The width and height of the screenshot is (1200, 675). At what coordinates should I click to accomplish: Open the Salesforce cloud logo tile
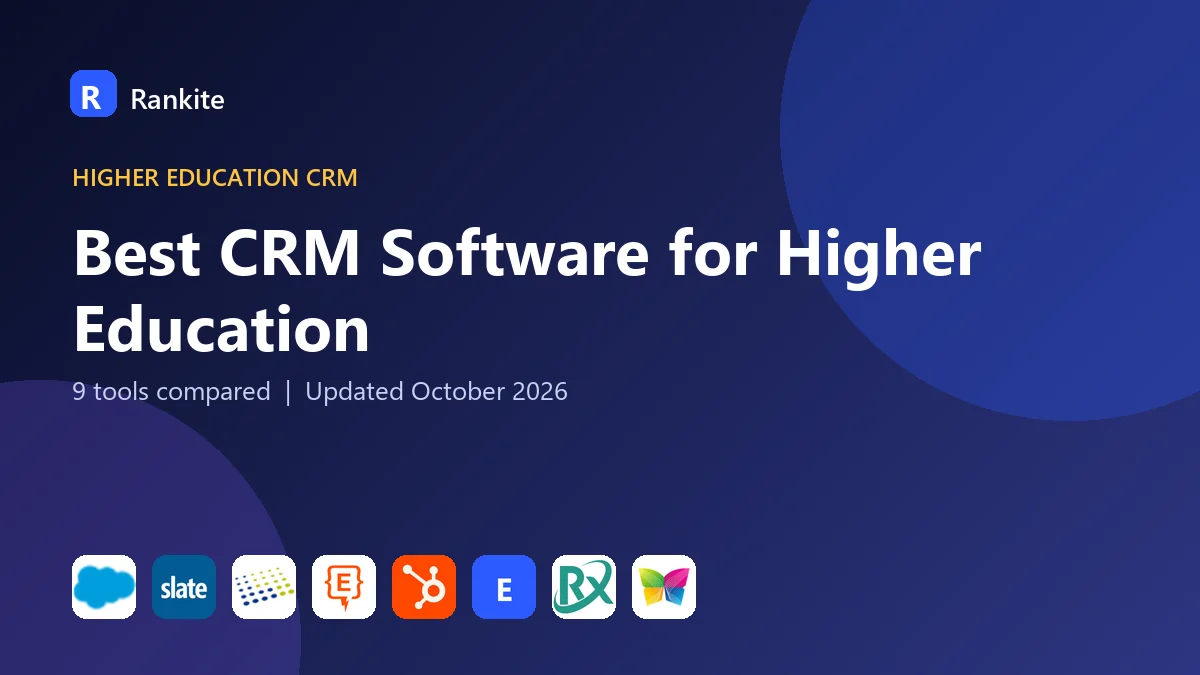point(104,587)
